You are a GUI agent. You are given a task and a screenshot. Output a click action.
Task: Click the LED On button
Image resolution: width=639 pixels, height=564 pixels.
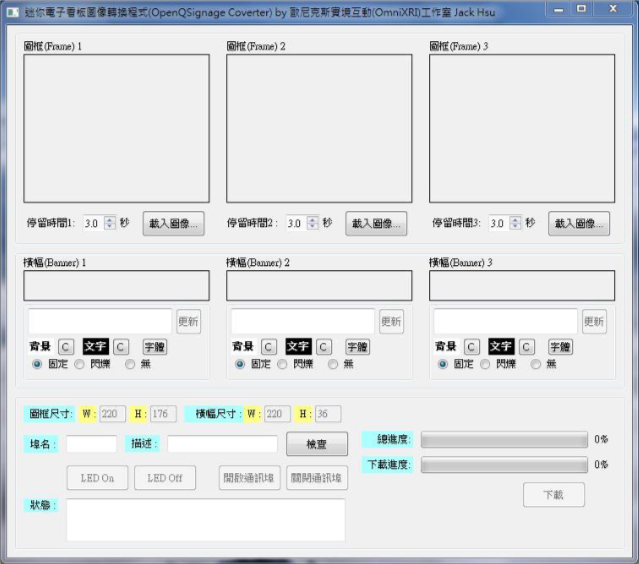click(x=97, y=478)
